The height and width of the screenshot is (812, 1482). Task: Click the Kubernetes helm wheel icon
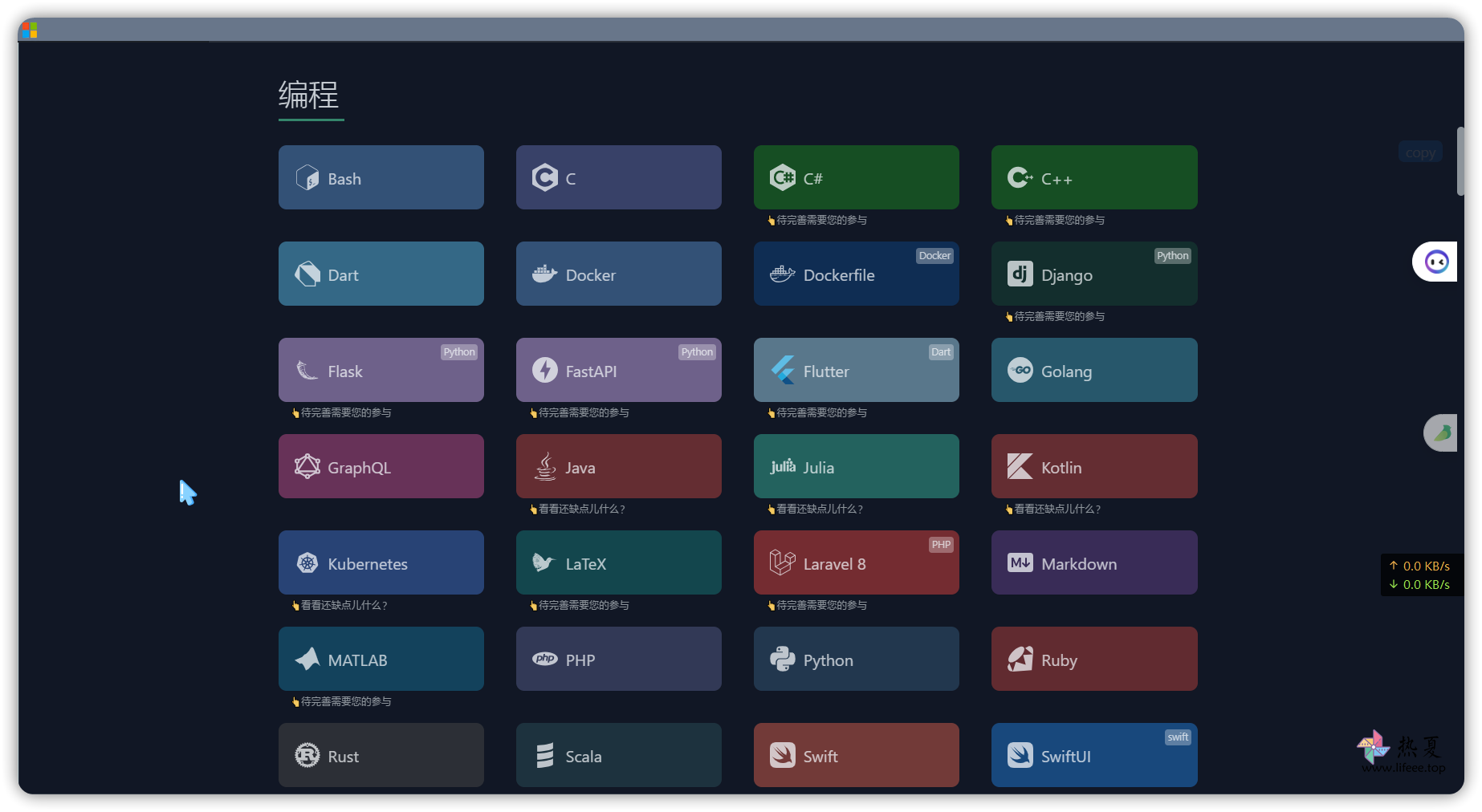(x=307, y=562)
